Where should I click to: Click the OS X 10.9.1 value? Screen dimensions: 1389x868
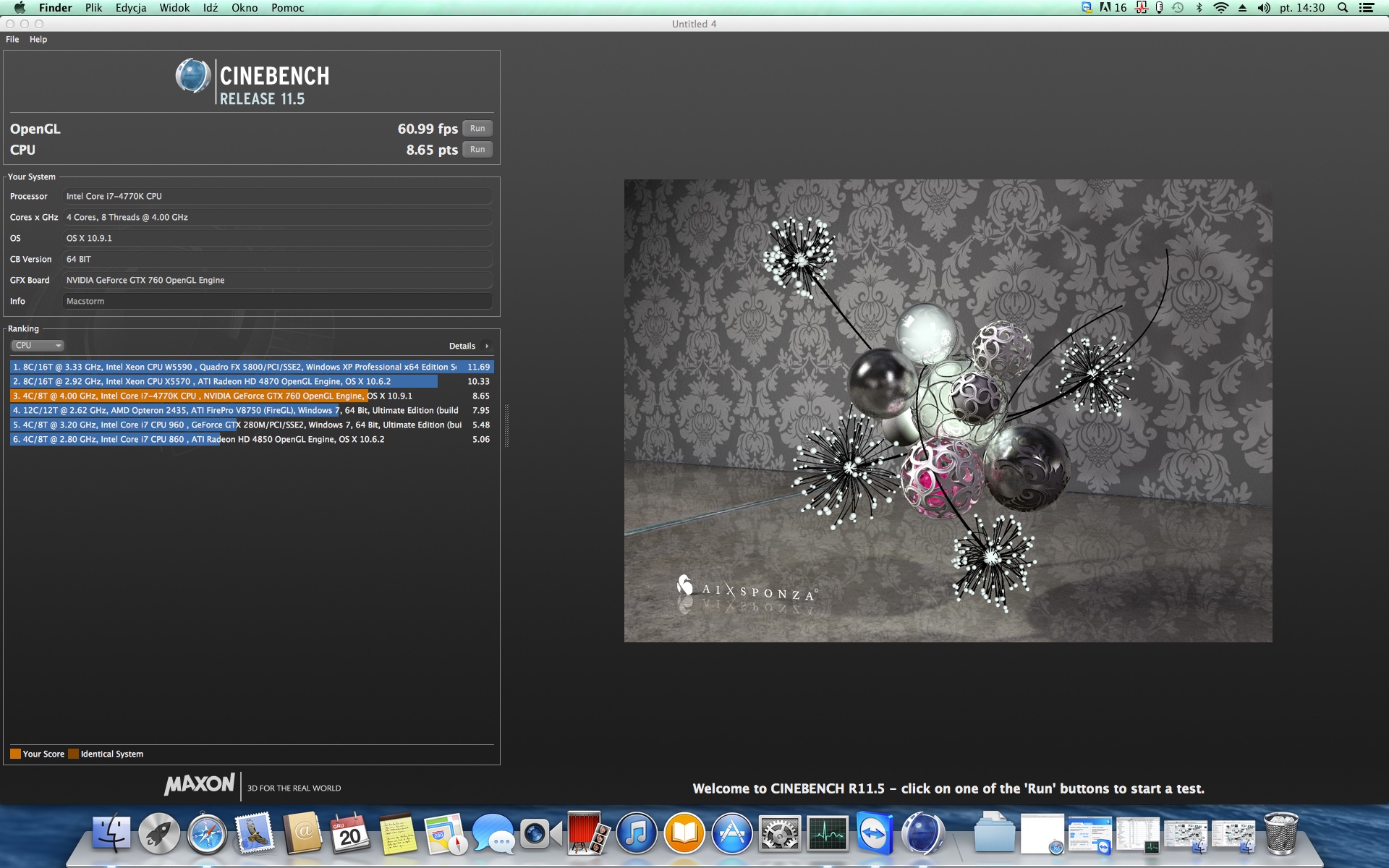(x=277, y=239)
